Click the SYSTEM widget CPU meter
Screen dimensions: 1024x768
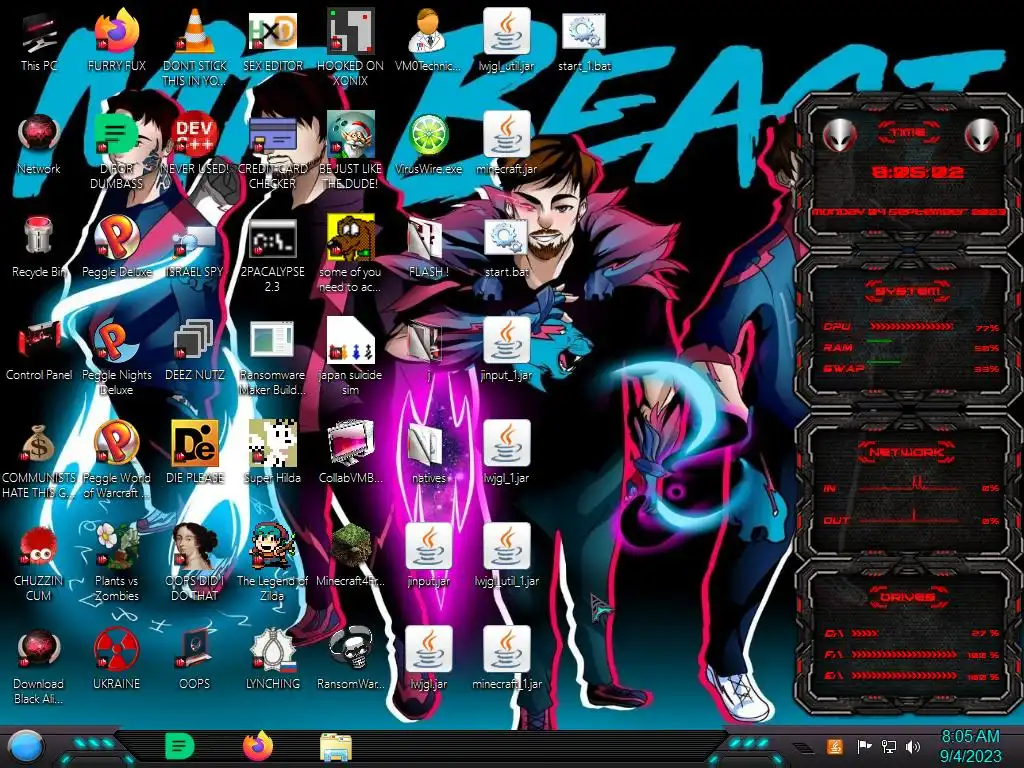coord(911,327)
